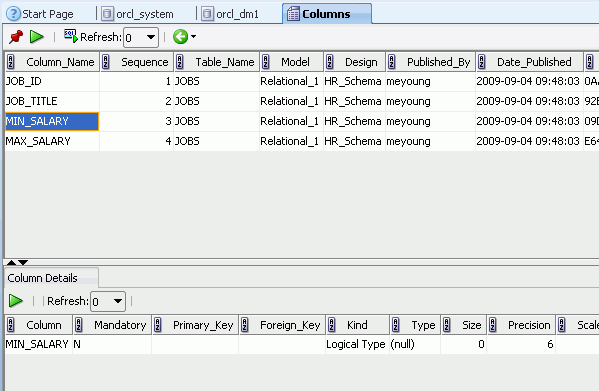Open the top Refresh interval dropdown

pyautogui.click(x=151, y=37)
